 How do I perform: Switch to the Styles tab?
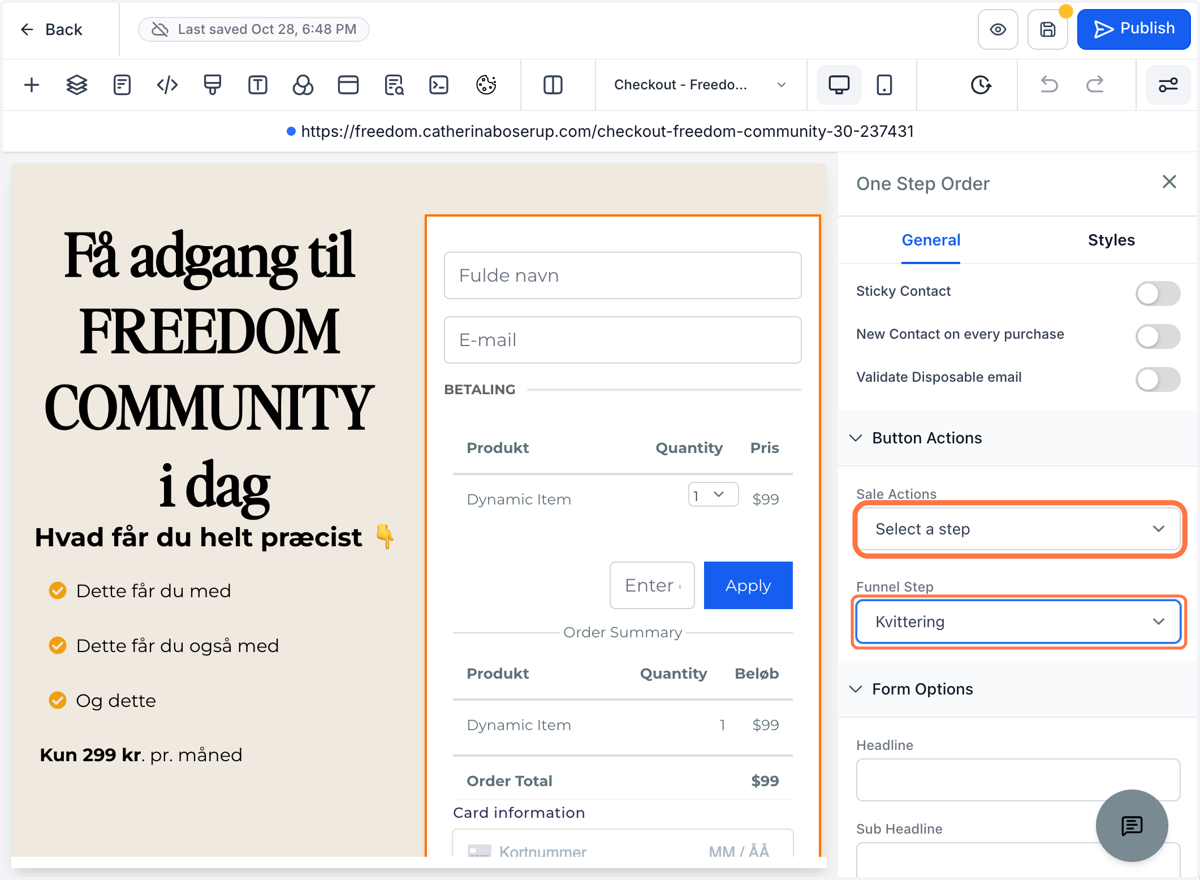[x=1111, y=240]
